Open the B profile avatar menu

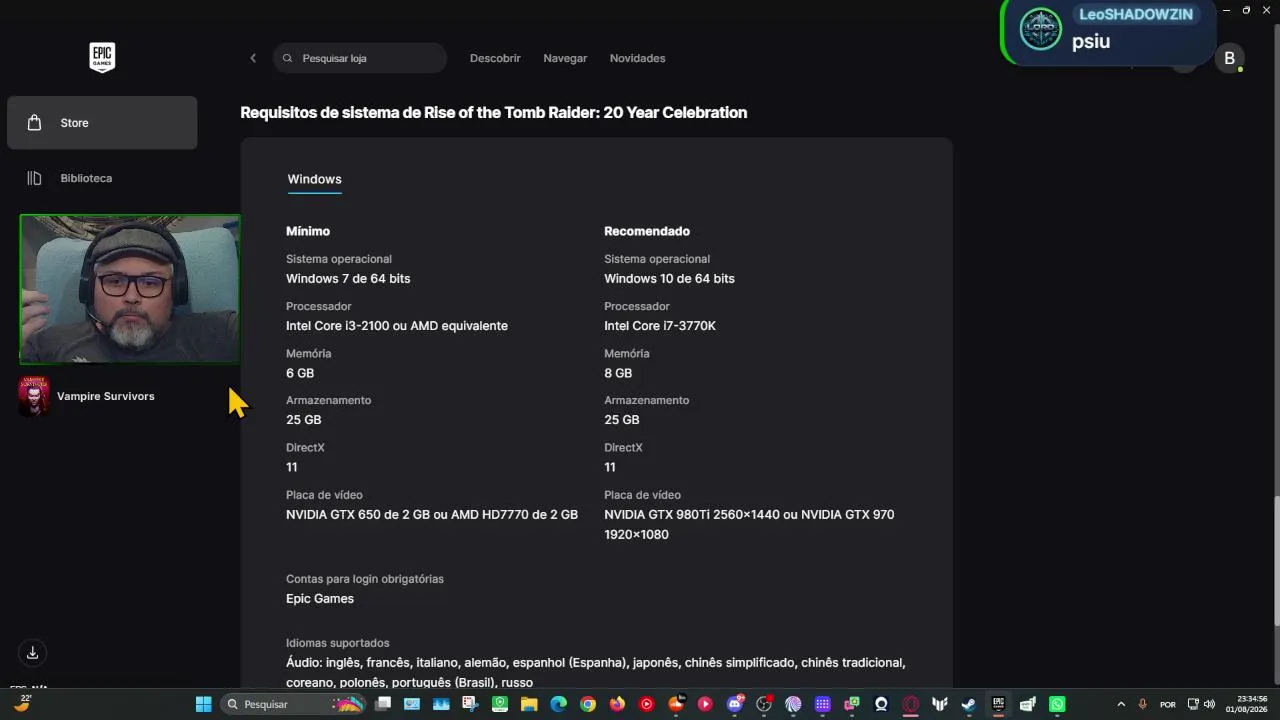point(1229,58)
